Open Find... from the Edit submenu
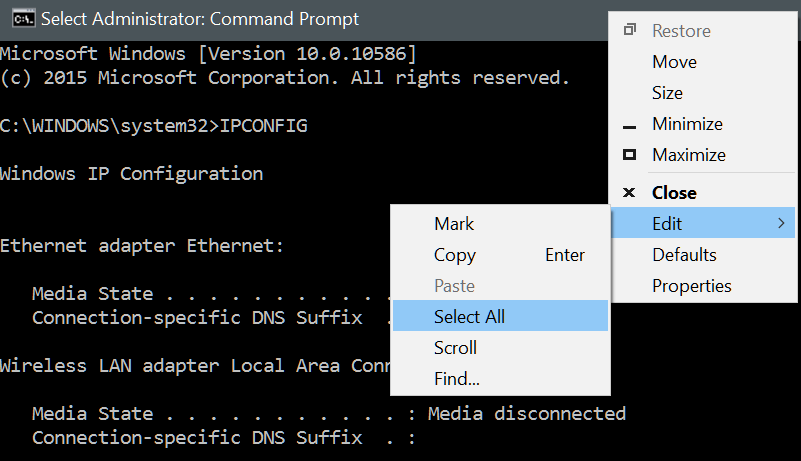801x461 pixels. click(457, 379)
